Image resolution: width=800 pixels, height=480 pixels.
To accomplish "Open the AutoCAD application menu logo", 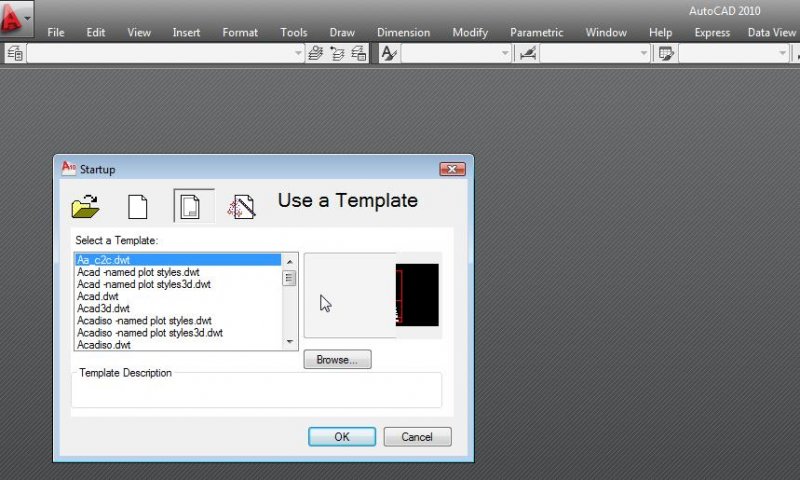I will (16, 18).
